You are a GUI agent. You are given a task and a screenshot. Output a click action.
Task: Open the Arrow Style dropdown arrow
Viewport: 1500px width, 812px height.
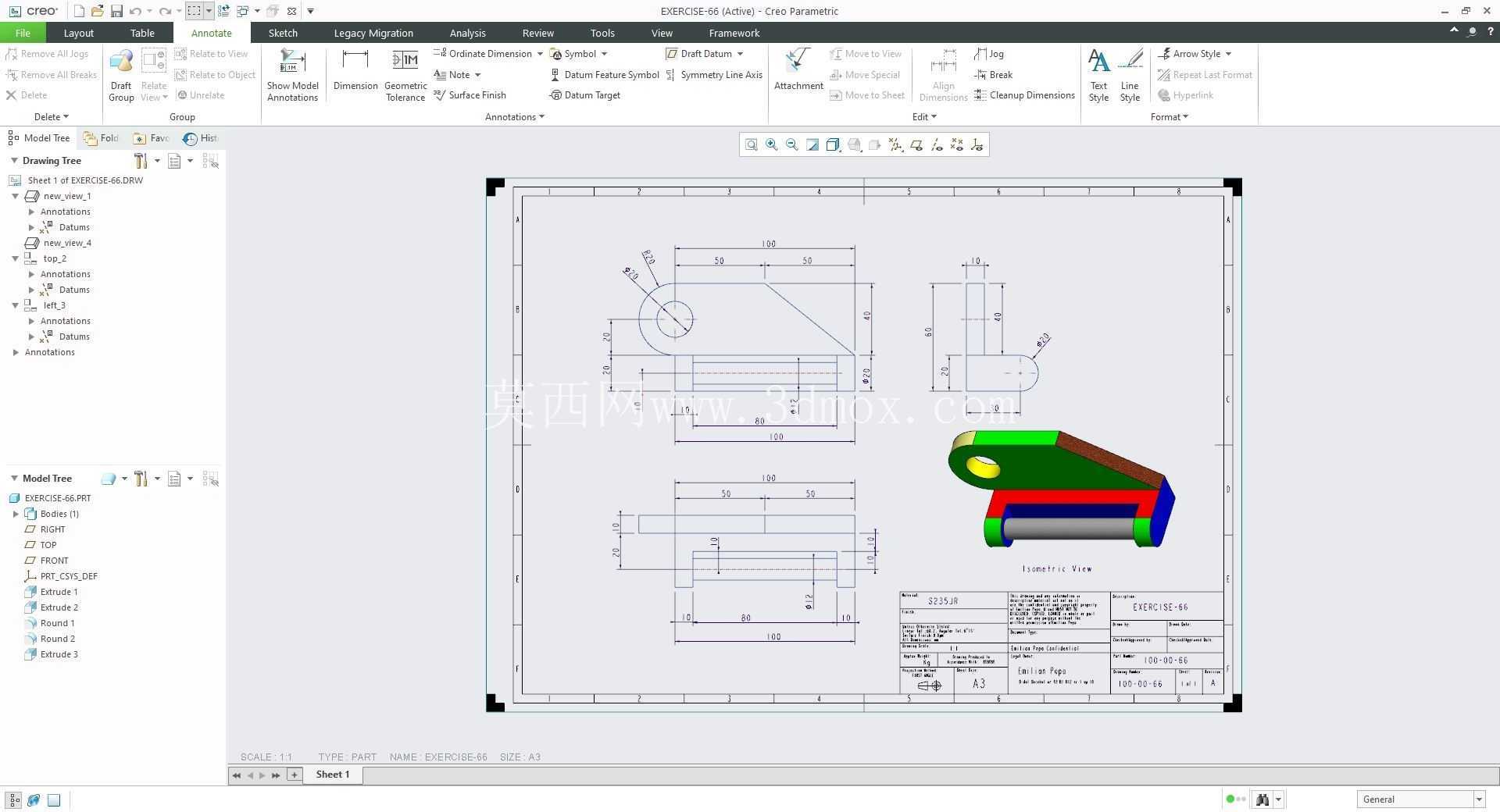[x=1228, y=54]
